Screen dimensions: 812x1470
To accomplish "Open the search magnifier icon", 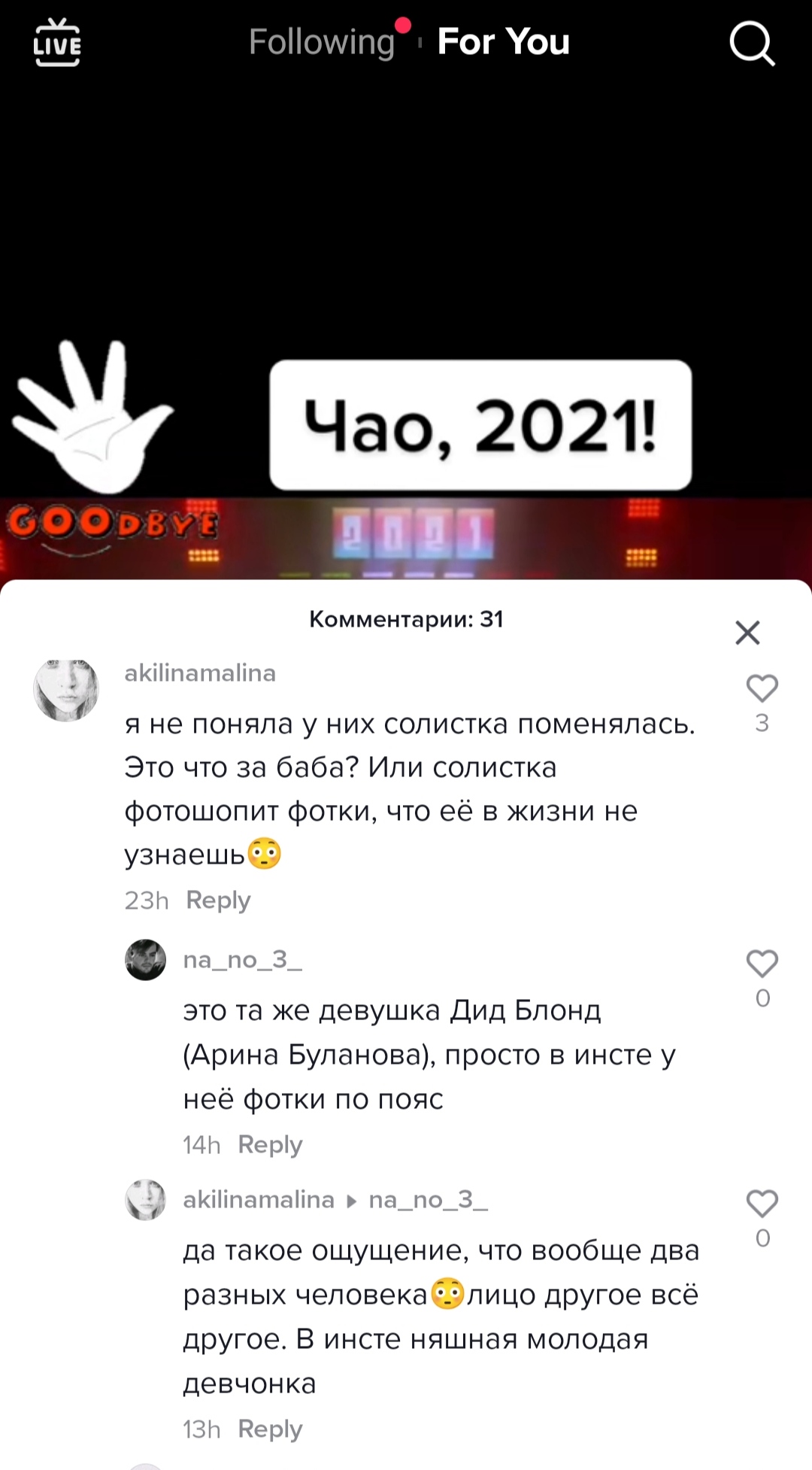I will click(752, 44).
